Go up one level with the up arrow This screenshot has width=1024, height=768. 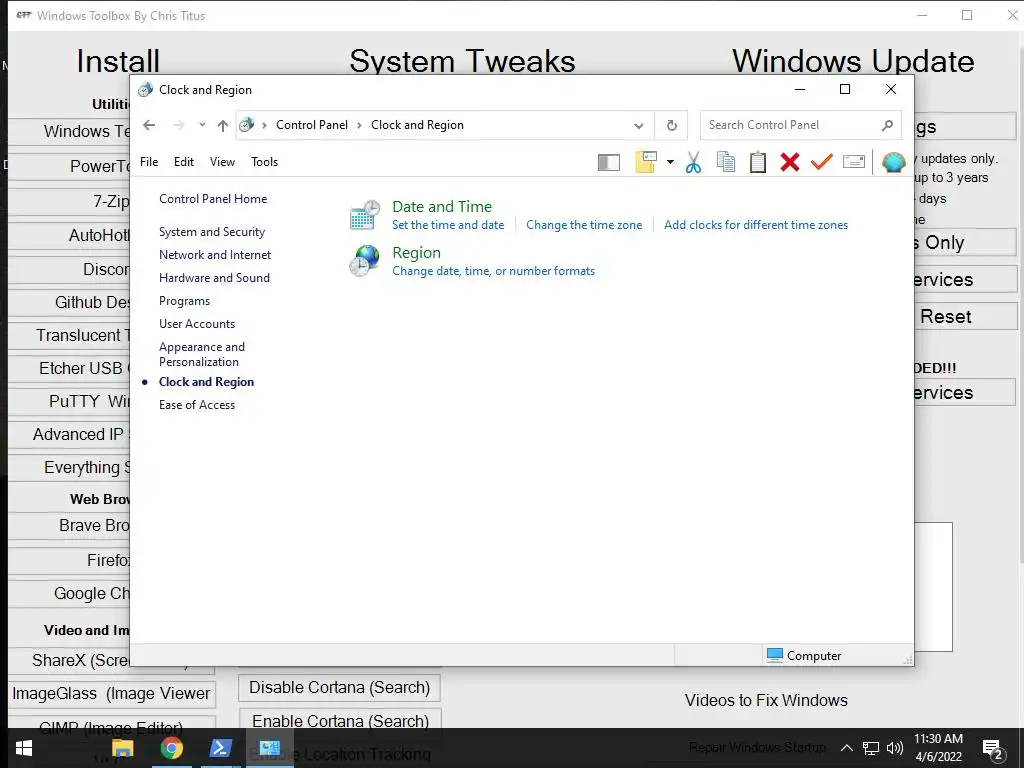click(223, 125)
